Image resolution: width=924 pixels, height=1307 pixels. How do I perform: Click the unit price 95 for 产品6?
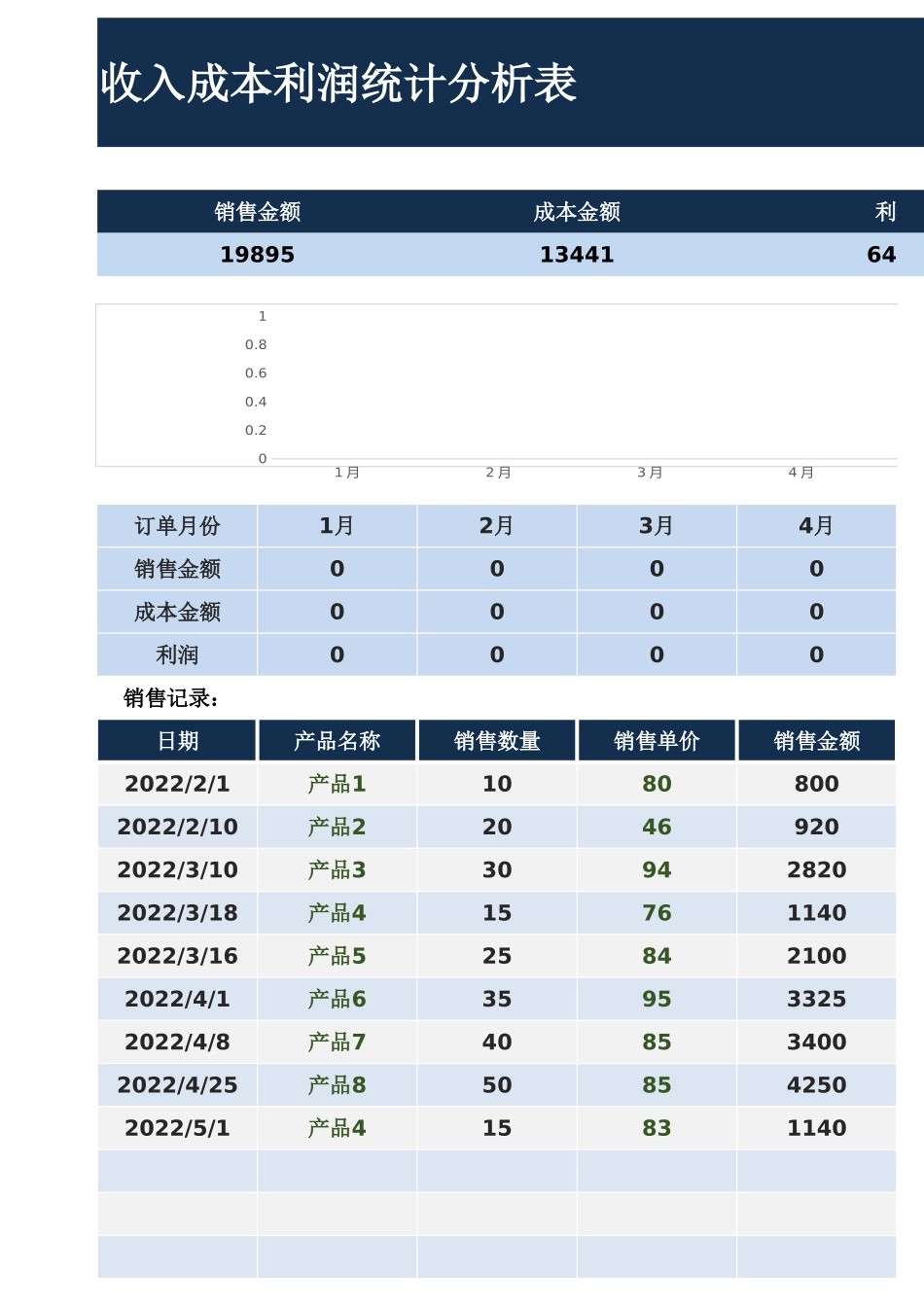point(657,999)
